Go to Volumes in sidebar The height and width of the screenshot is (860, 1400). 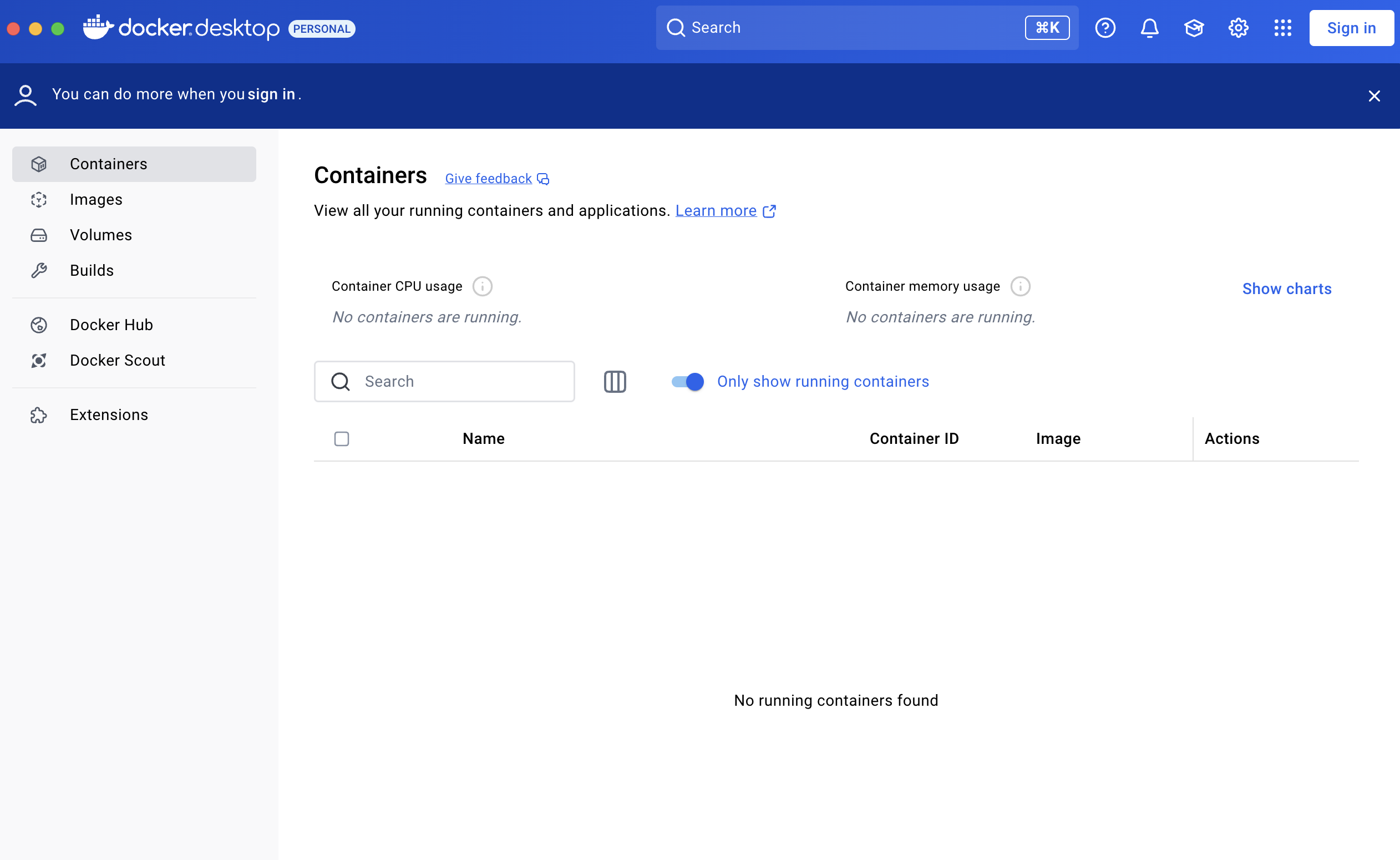[100, 235]
